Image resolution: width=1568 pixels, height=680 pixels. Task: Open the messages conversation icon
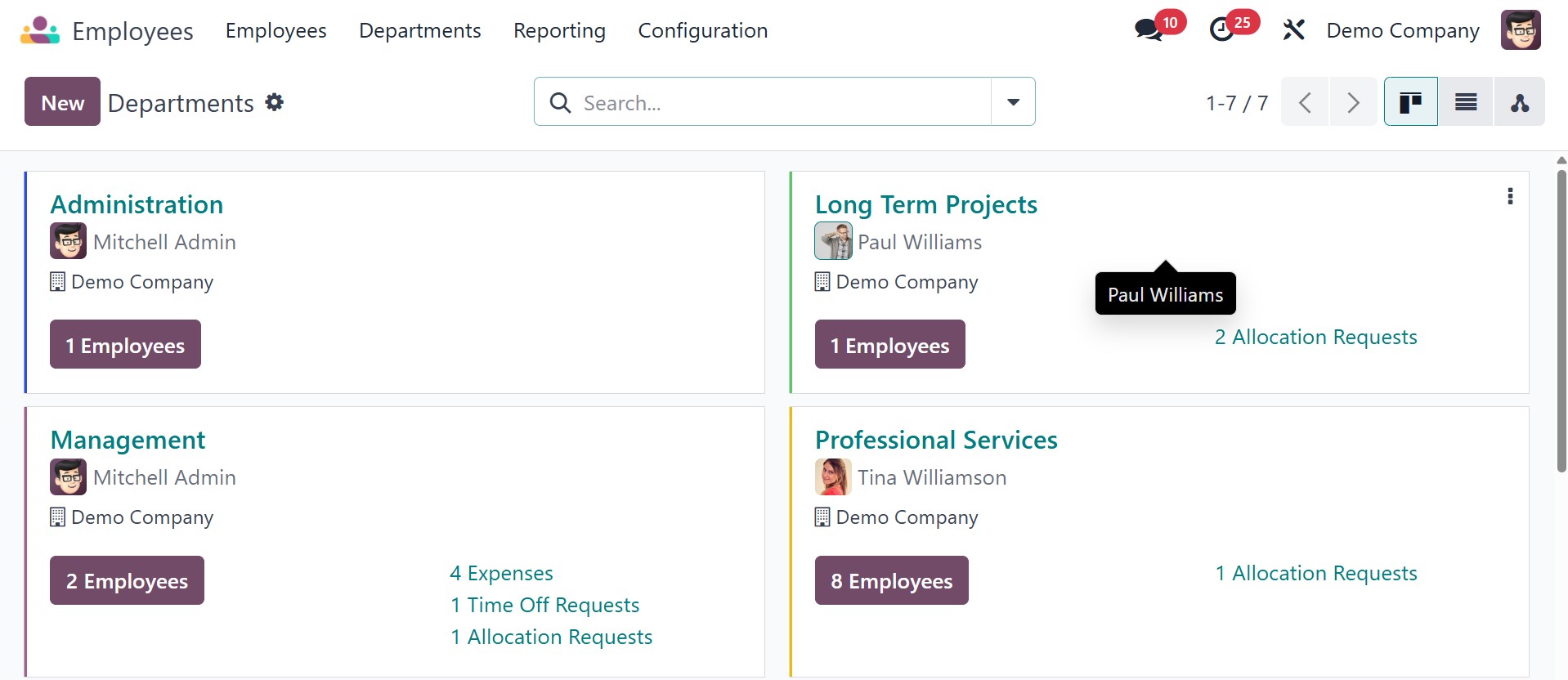1149,30
